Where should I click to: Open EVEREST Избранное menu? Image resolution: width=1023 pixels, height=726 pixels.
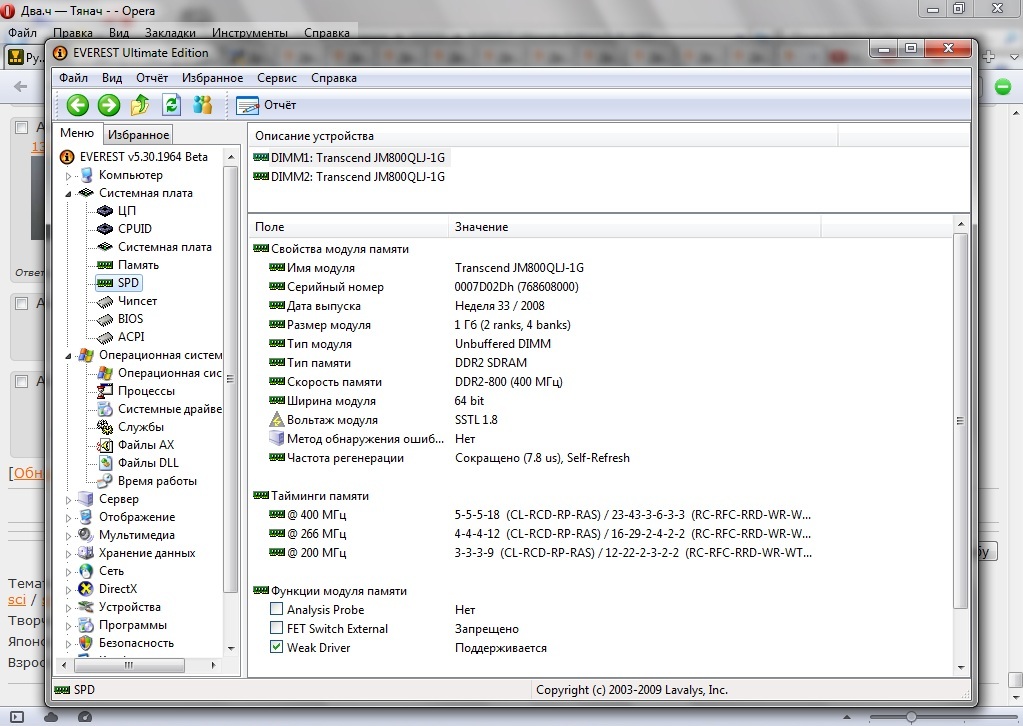[212, 78]
